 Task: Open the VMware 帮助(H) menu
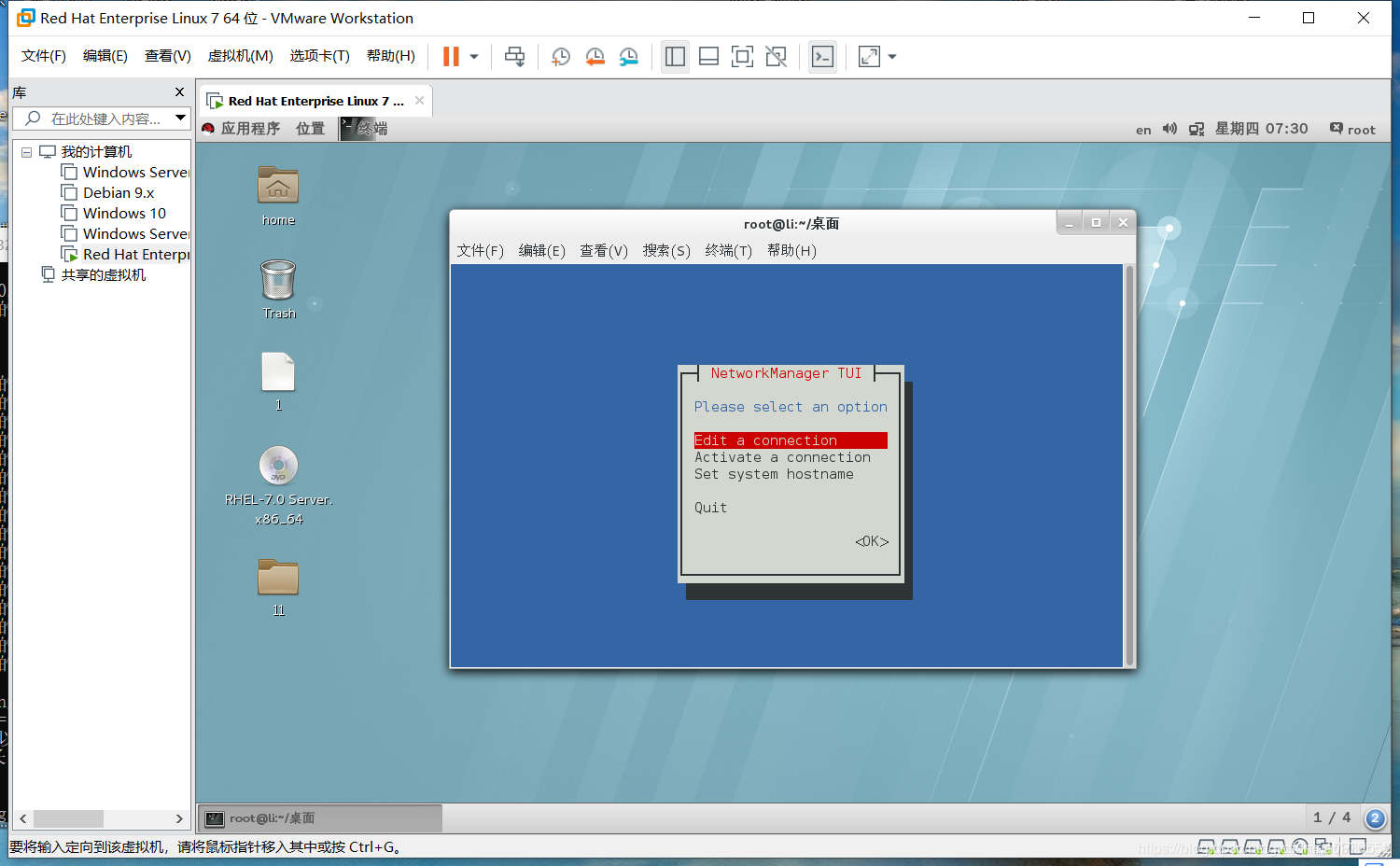(391, 56)
